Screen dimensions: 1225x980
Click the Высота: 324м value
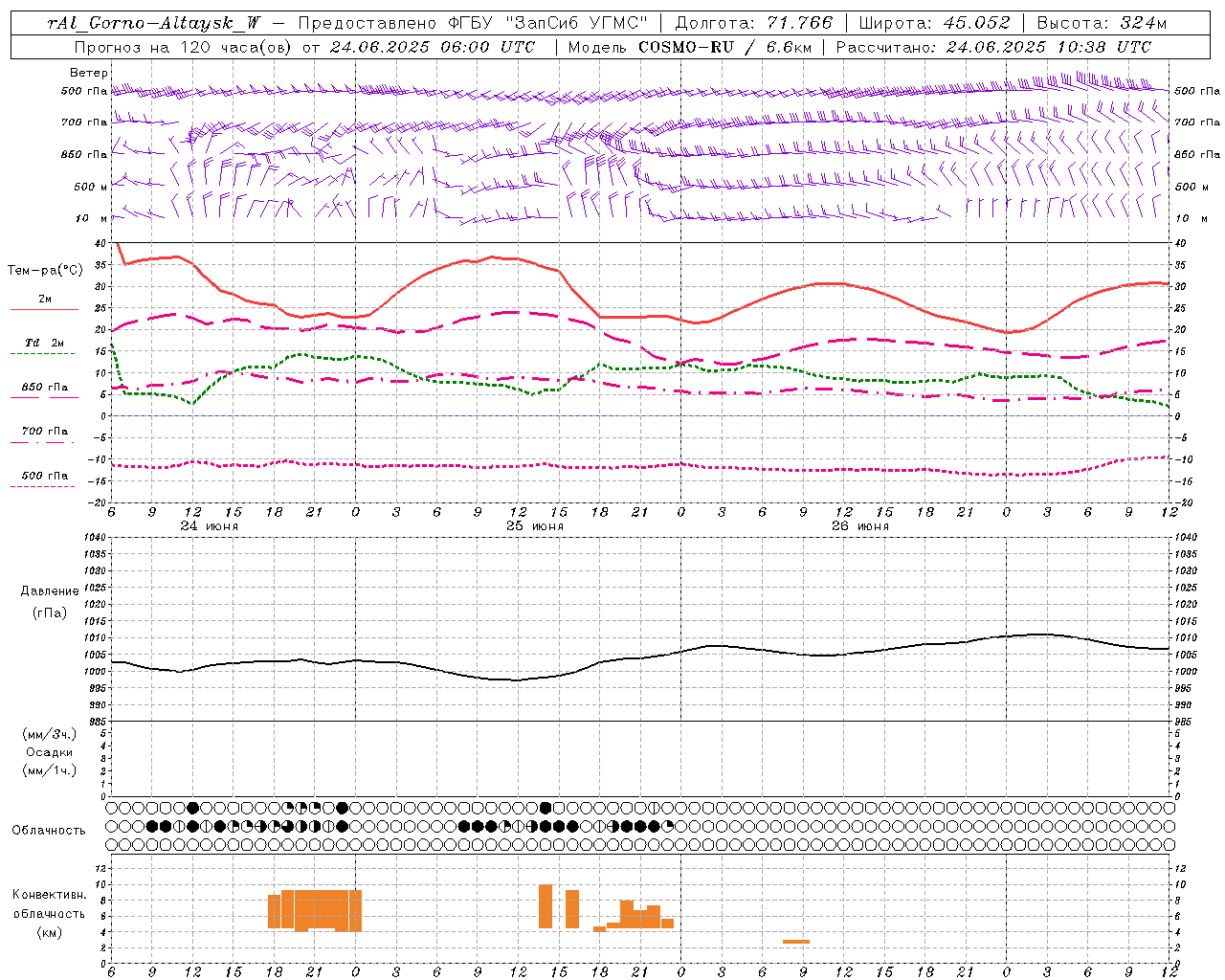(x=1102, y=23)
